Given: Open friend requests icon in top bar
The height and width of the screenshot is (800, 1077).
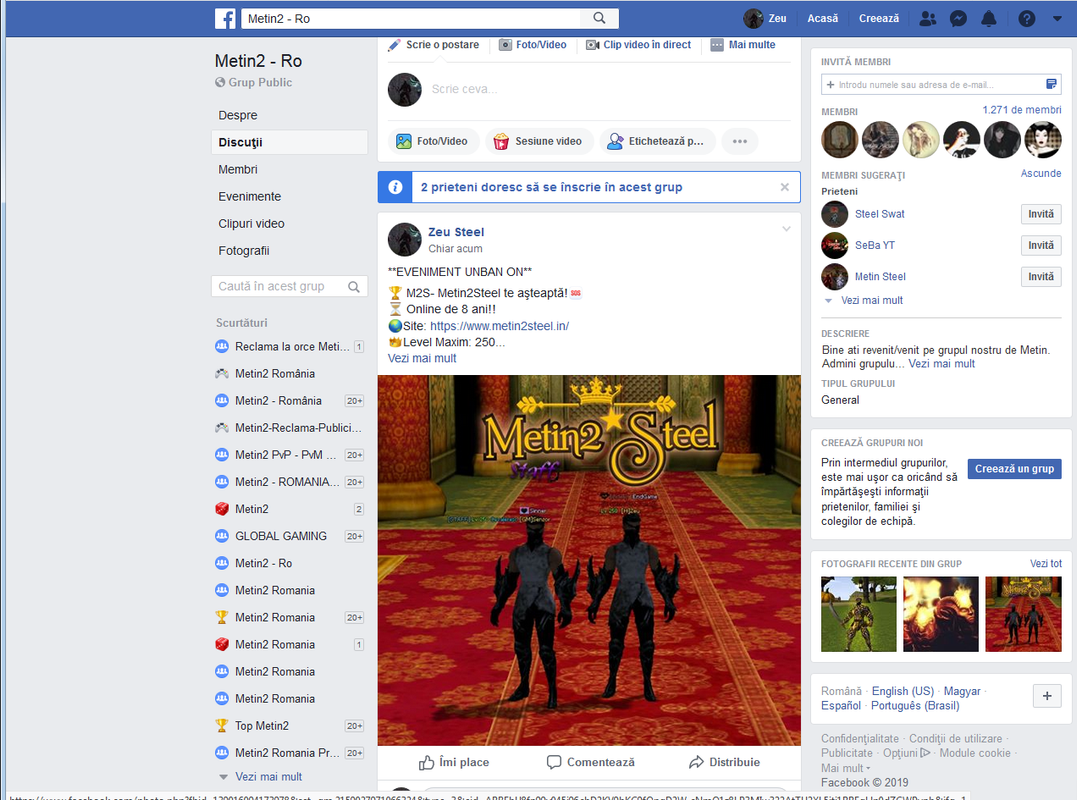Looking at the screenshot, I should point(928,19).
